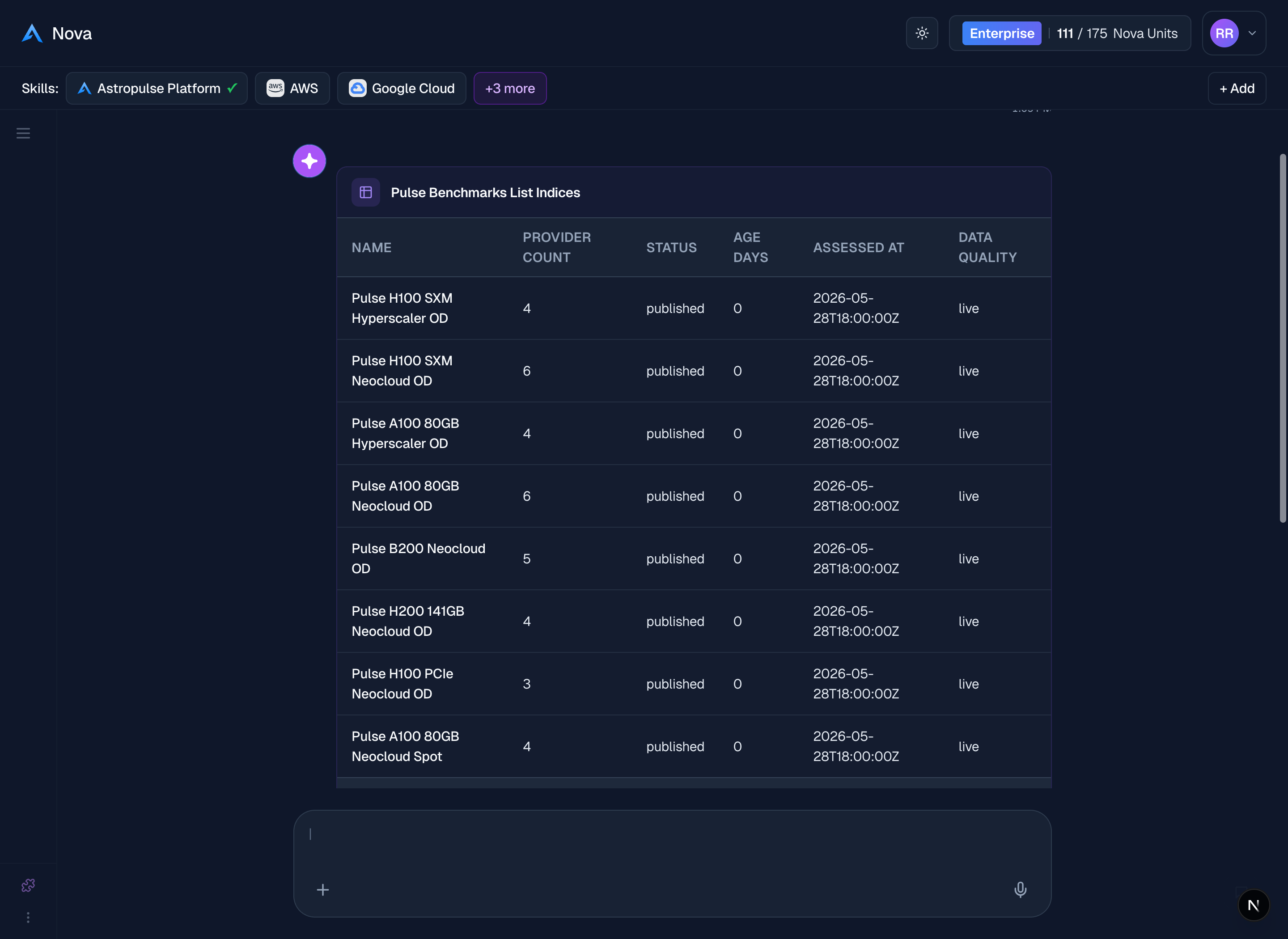Click the plus attachment icon in chat box
1288x939 pixels.
click(322, 889)
